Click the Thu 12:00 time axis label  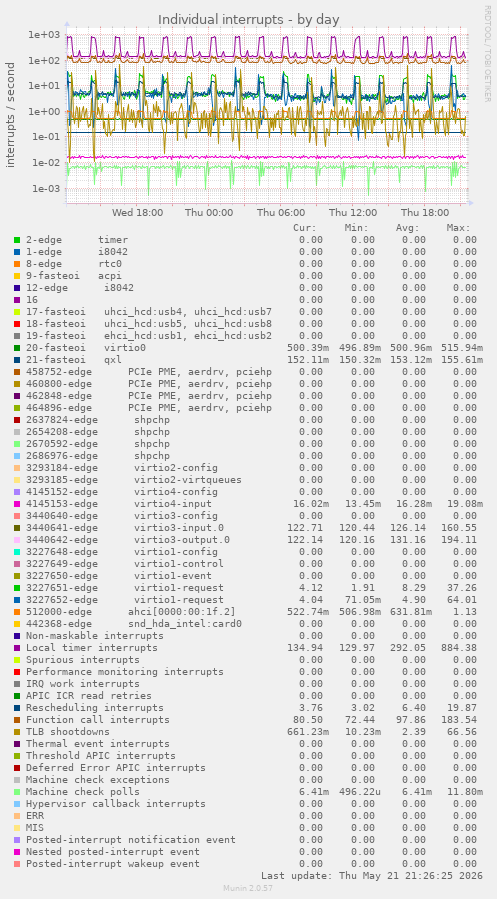coord(353,213)
